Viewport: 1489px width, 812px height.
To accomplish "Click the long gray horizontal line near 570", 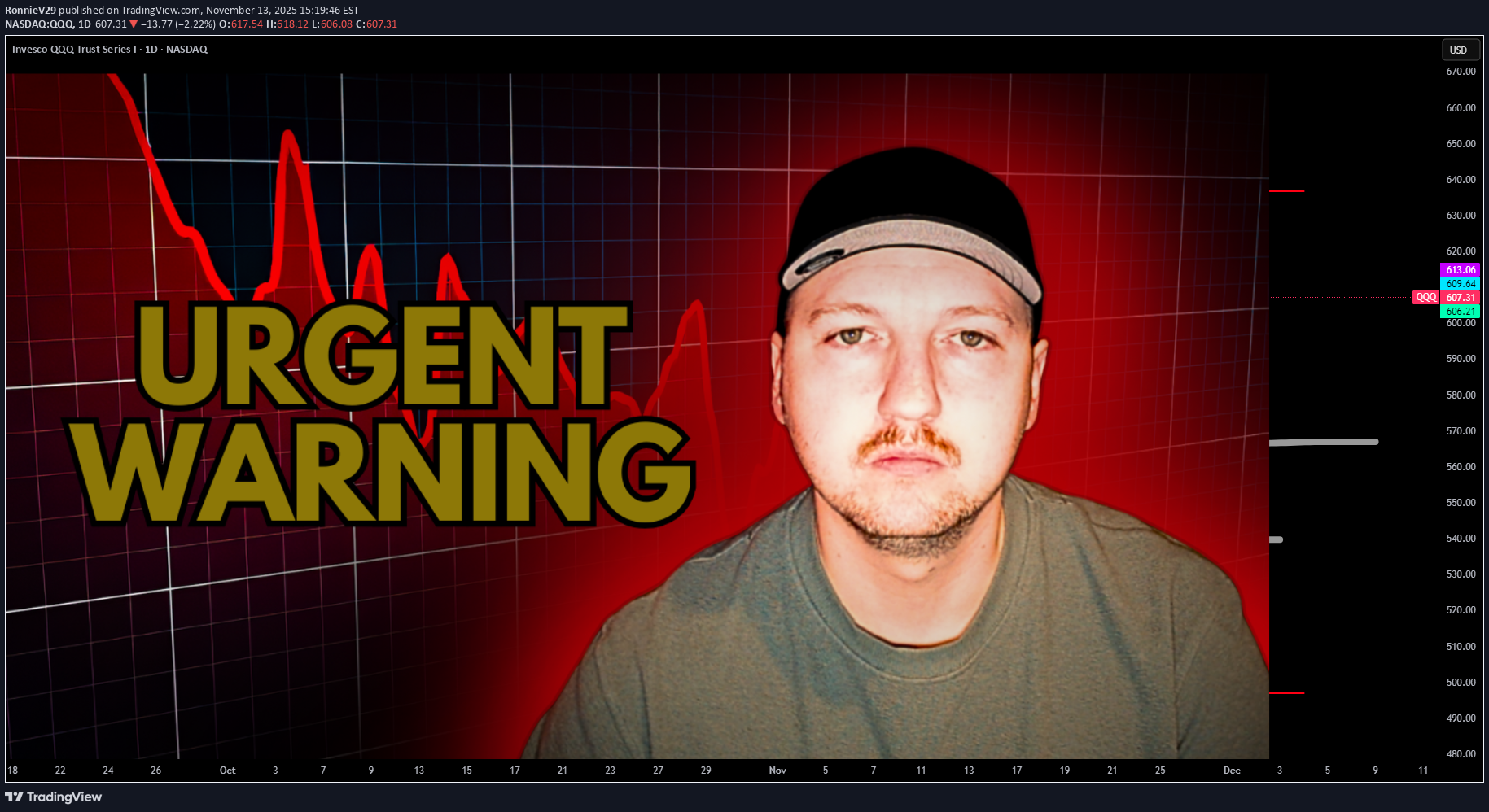I will click(x=1323, y=443).
